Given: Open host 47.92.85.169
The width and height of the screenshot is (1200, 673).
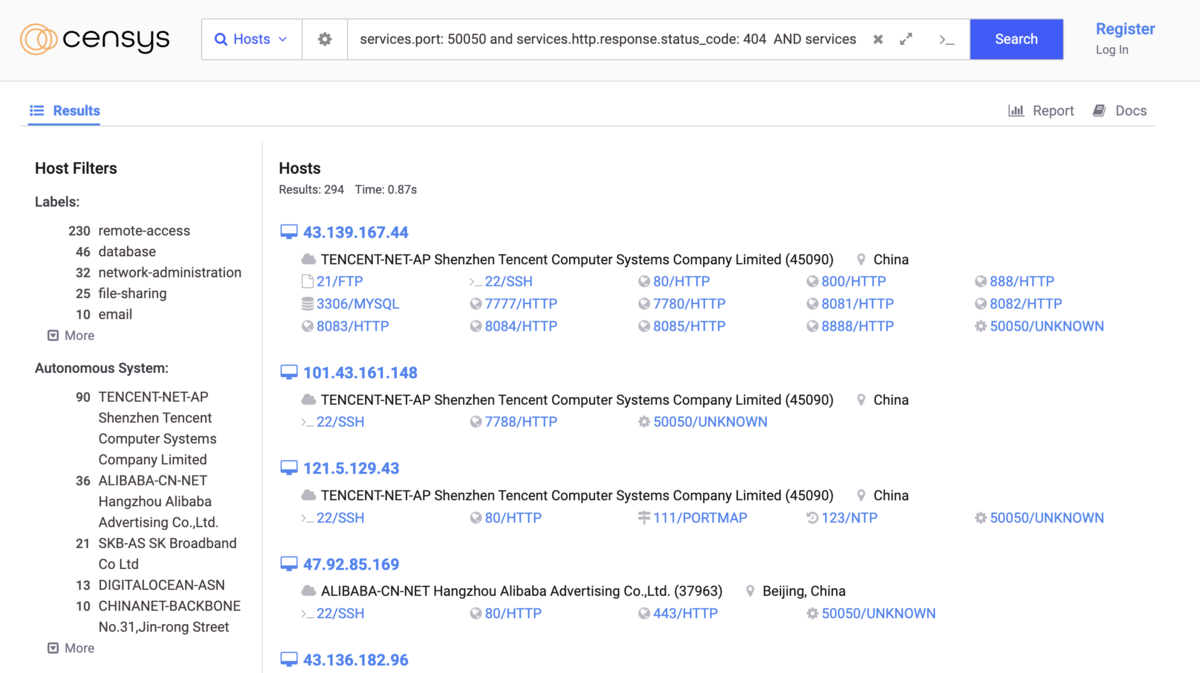Looking at the screenshot, I should tap(351, 565).
